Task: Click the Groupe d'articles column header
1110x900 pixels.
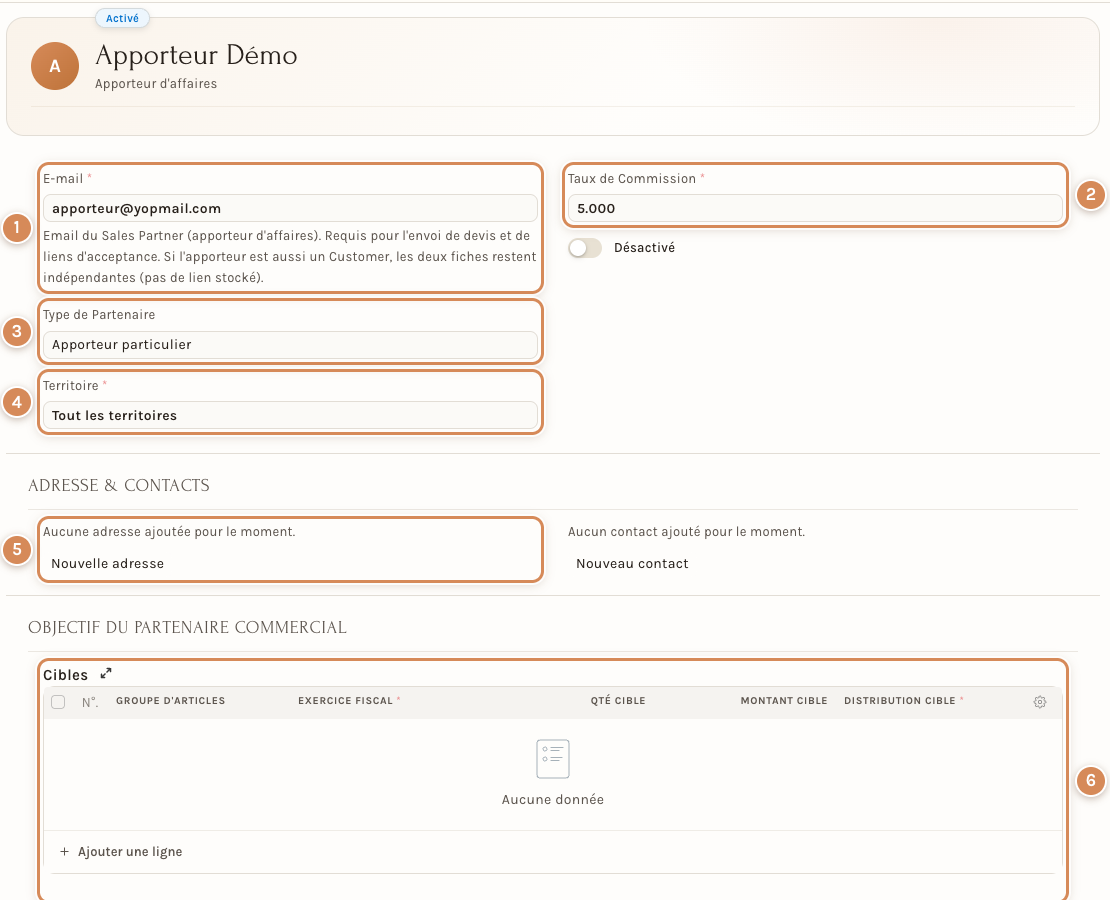Action: pos(171,700)
